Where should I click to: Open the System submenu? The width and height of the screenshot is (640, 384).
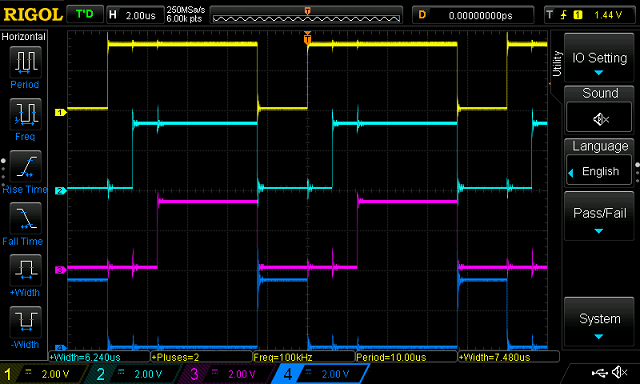click(599, 322)
